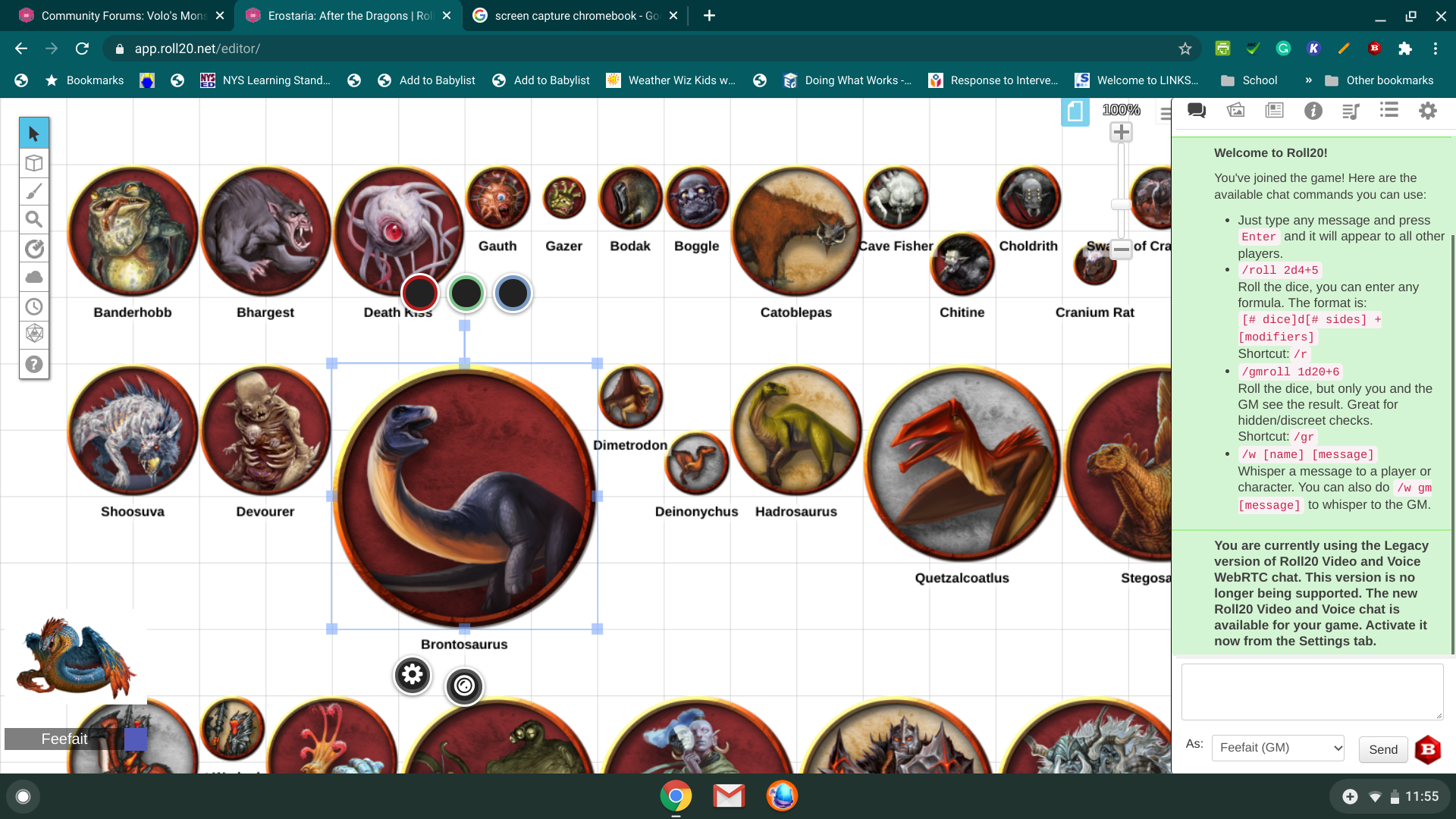Select the Quetzalcoatlus token
Screen dimensions: 1456x819
[x=962, y=463]
